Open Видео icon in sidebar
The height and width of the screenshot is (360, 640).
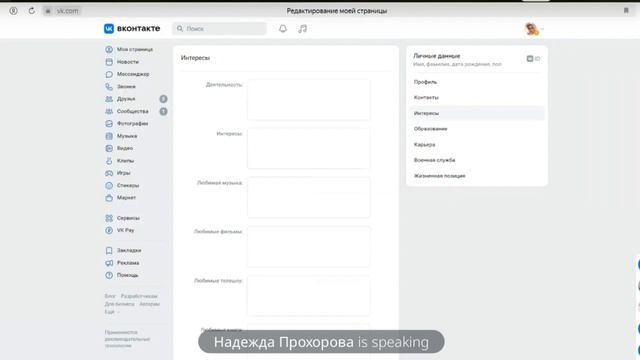pyautogui.click(x=109, y=148)
